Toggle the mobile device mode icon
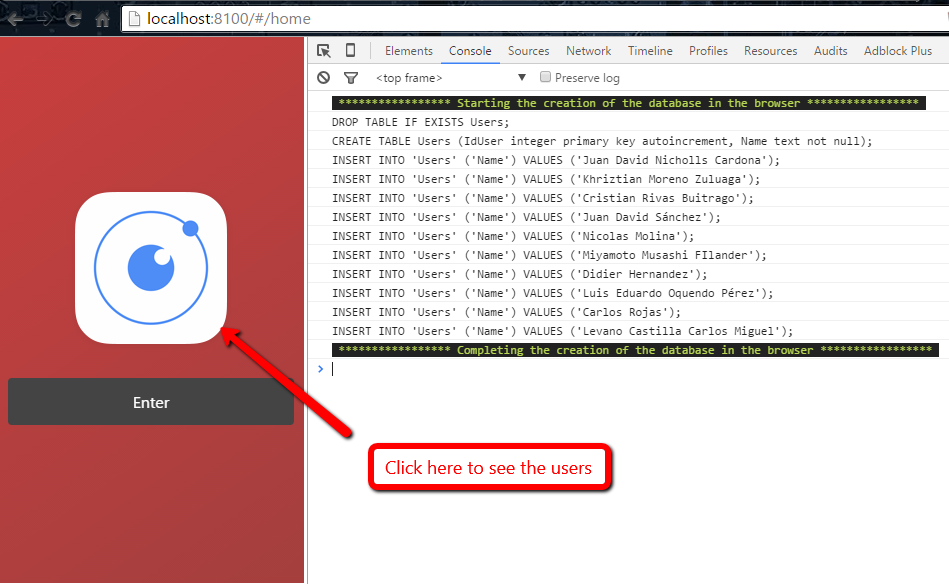This screenshot has width=949, height=584. 350,50
